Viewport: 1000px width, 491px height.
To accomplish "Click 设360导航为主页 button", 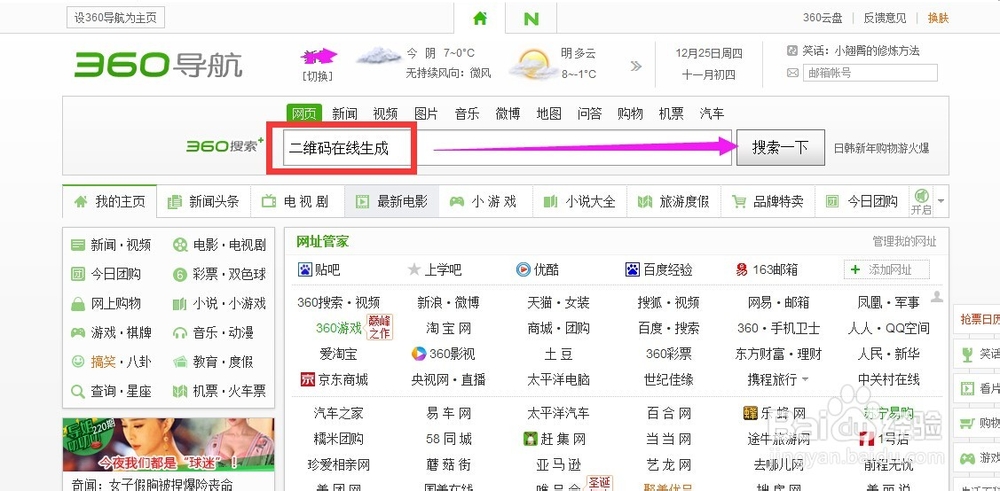I will 115,18.
